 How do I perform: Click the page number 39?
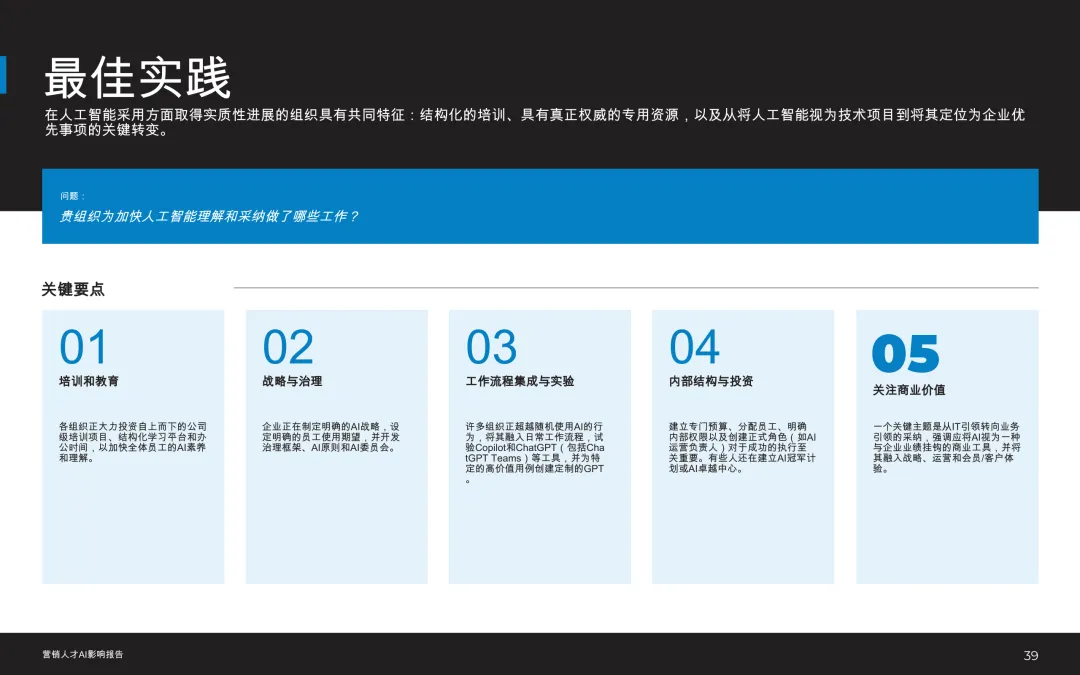click(1029, 655)
